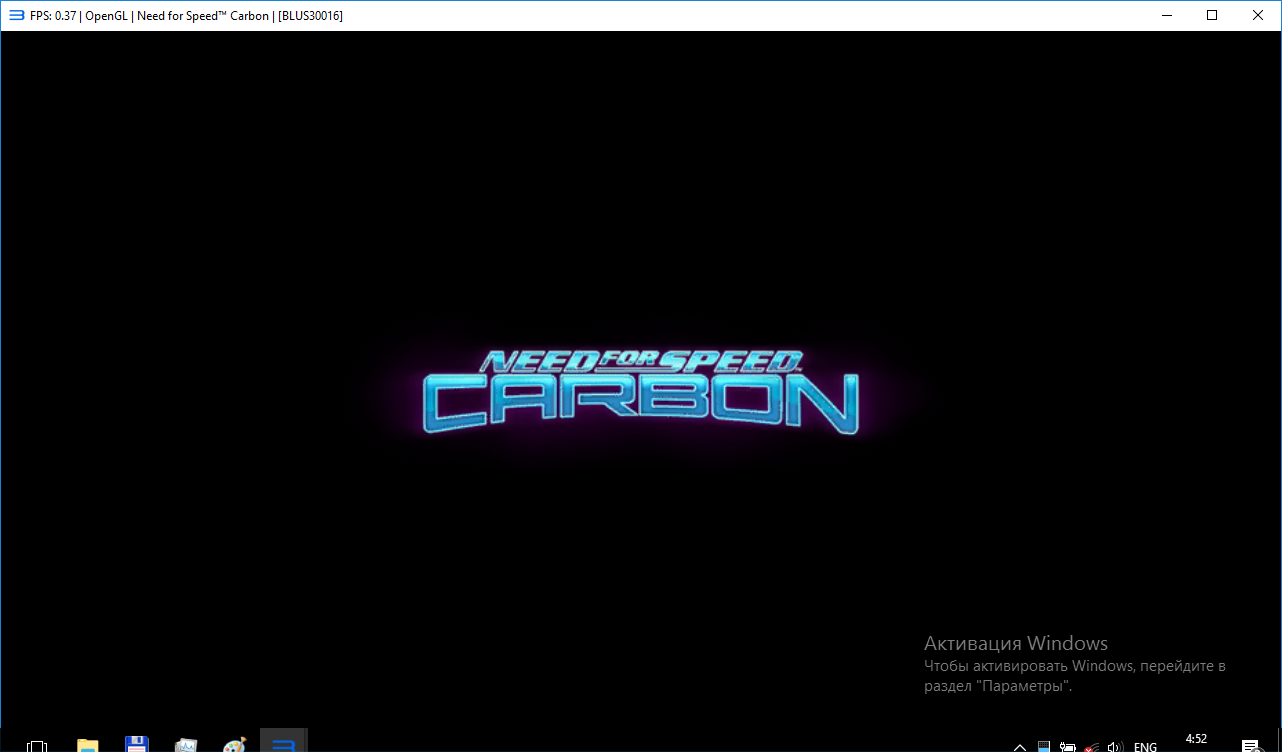Launch Paint from the taskbar palette icon
Screen dimensions: 1282x752
[x=234, y=745]
